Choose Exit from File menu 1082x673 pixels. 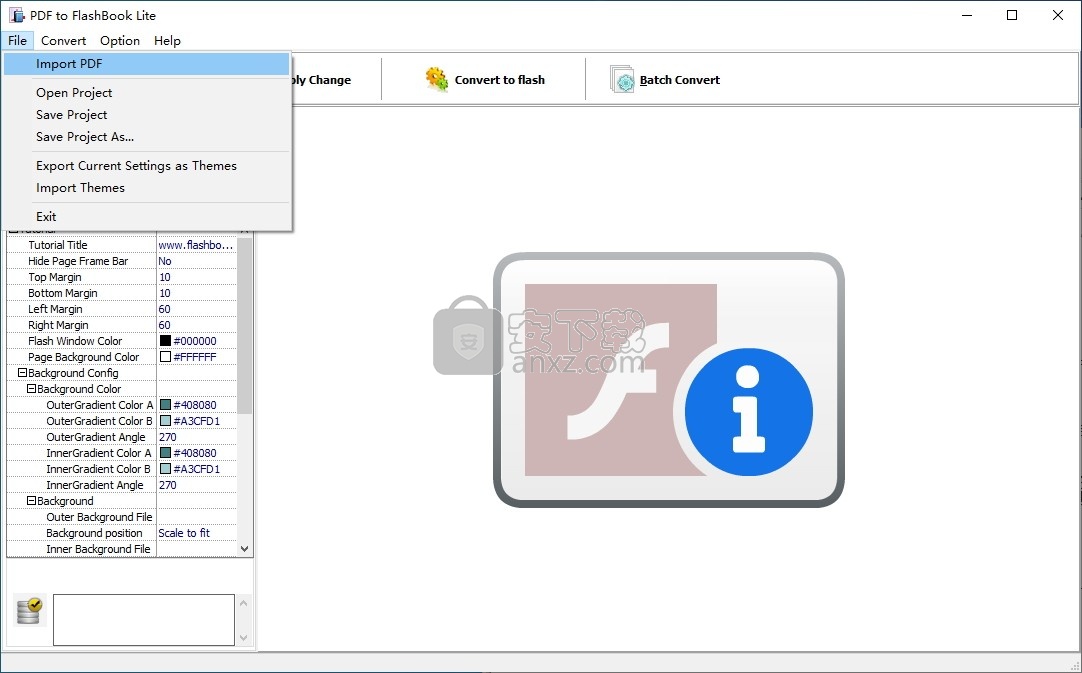pos(146,217)
